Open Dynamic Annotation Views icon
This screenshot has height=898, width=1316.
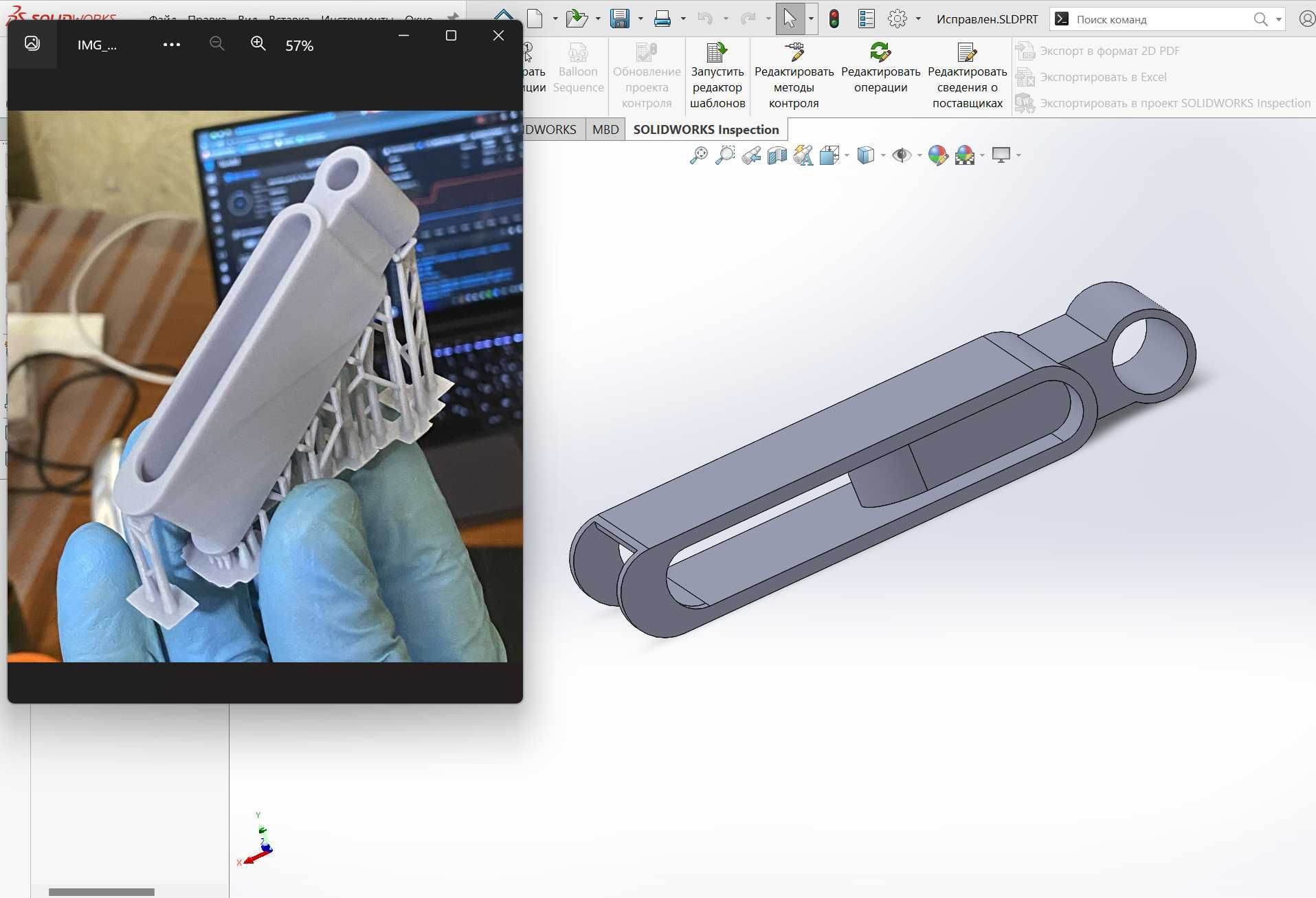coord(803,155)
